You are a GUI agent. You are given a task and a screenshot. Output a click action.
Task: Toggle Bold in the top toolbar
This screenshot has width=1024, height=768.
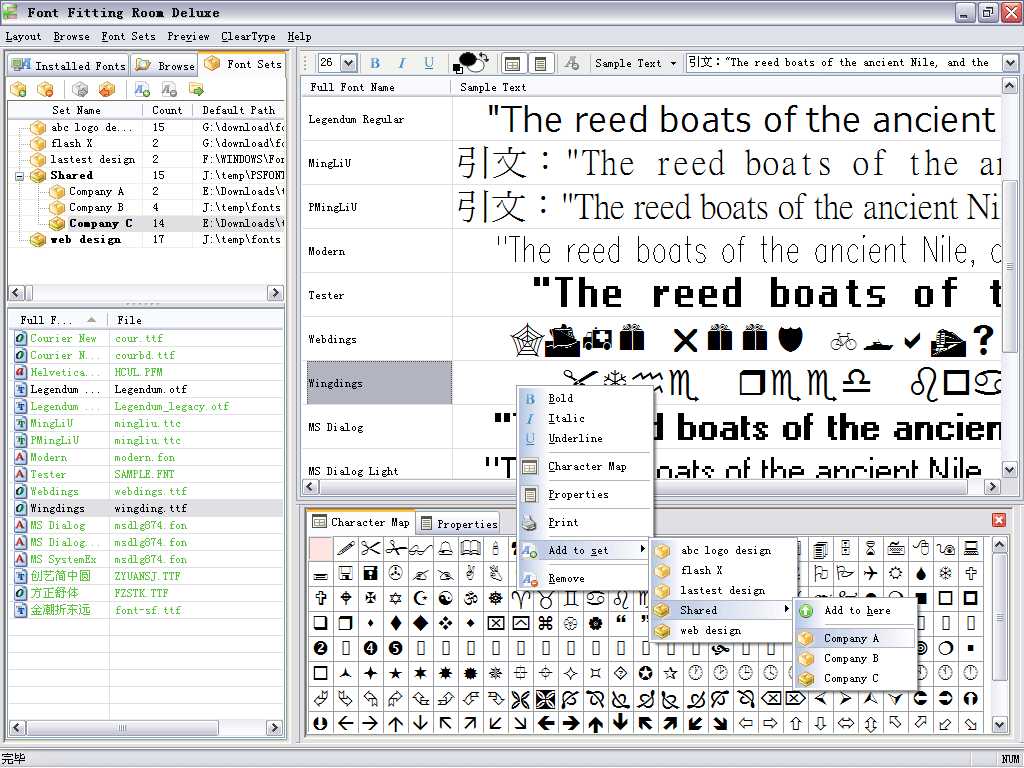(375, 63)
